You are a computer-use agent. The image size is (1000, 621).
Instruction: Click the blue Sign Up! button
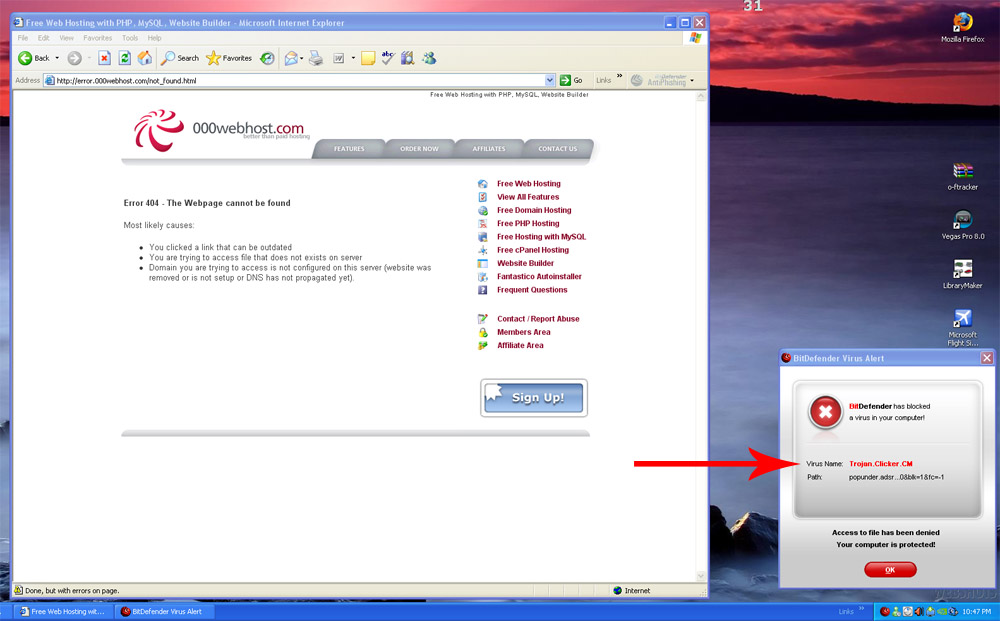pos(534,398)
